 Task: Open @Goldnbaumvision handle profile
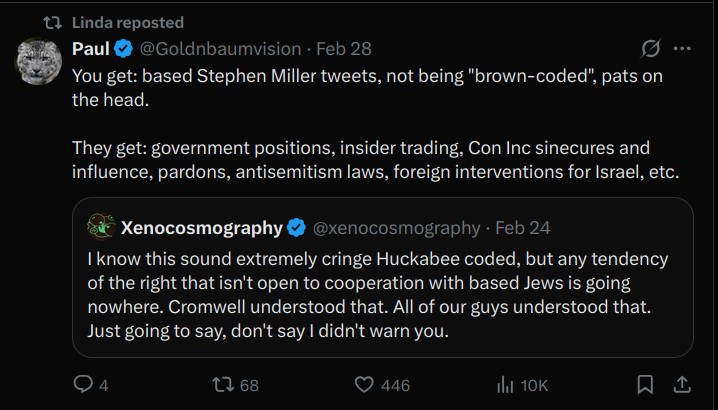pos(220,49)
